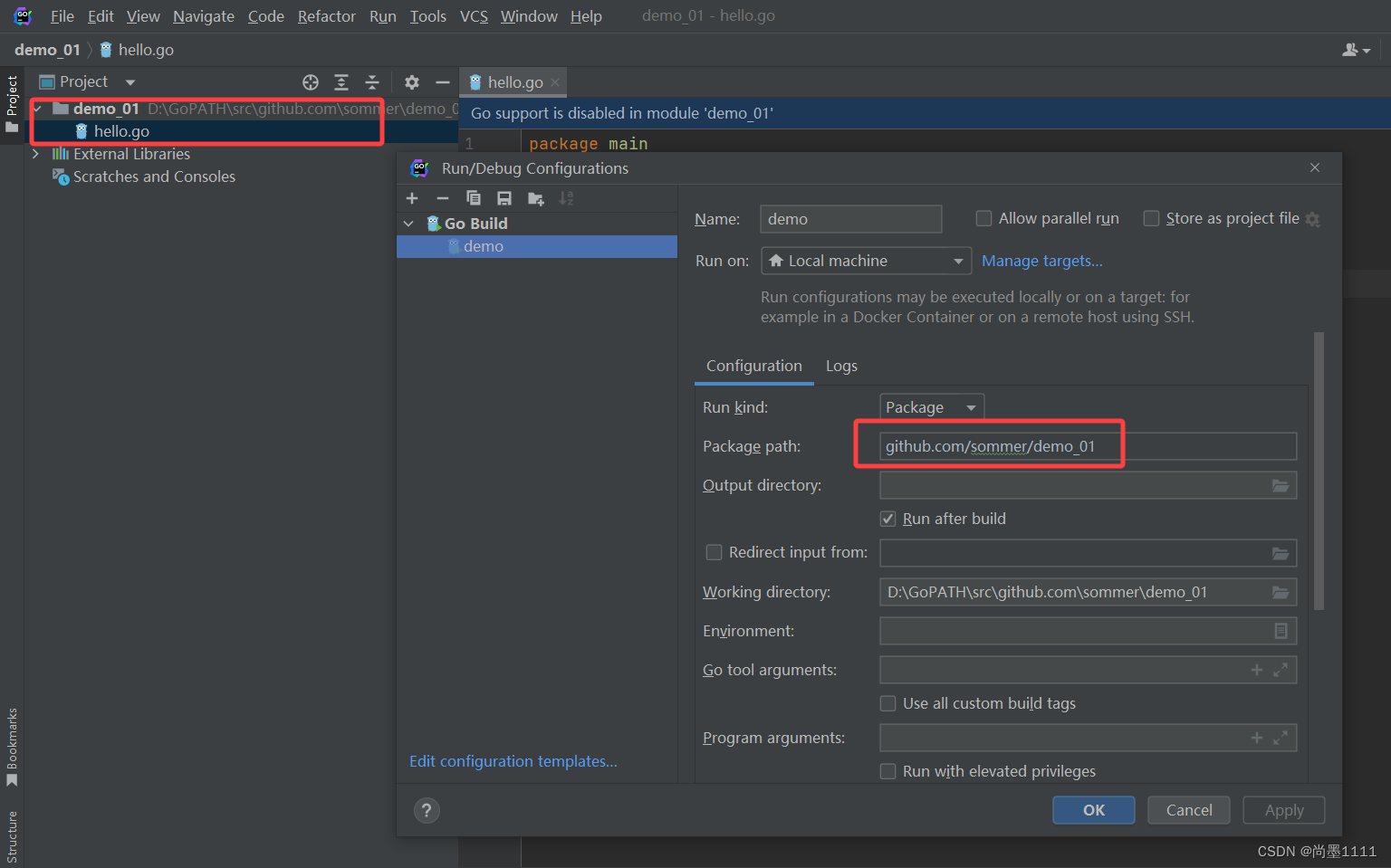Uncheck Run after build

(888, 519)
